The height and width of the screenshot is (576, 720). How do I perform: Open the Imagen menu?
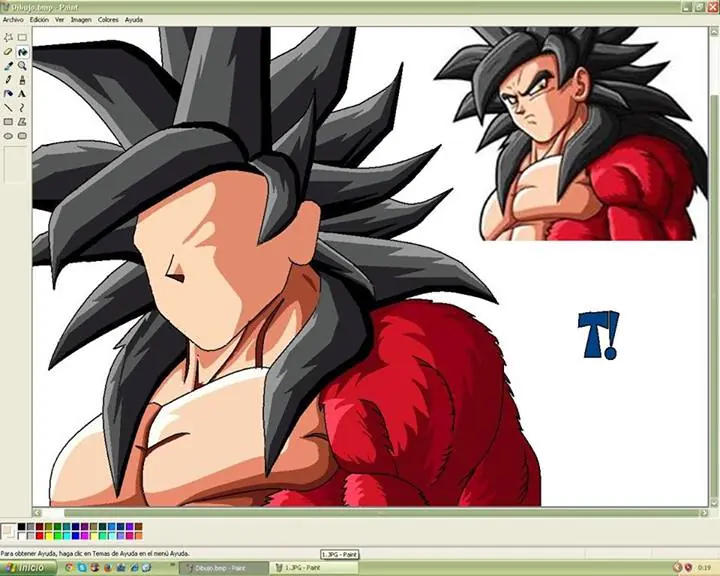[x=81, y=20]
